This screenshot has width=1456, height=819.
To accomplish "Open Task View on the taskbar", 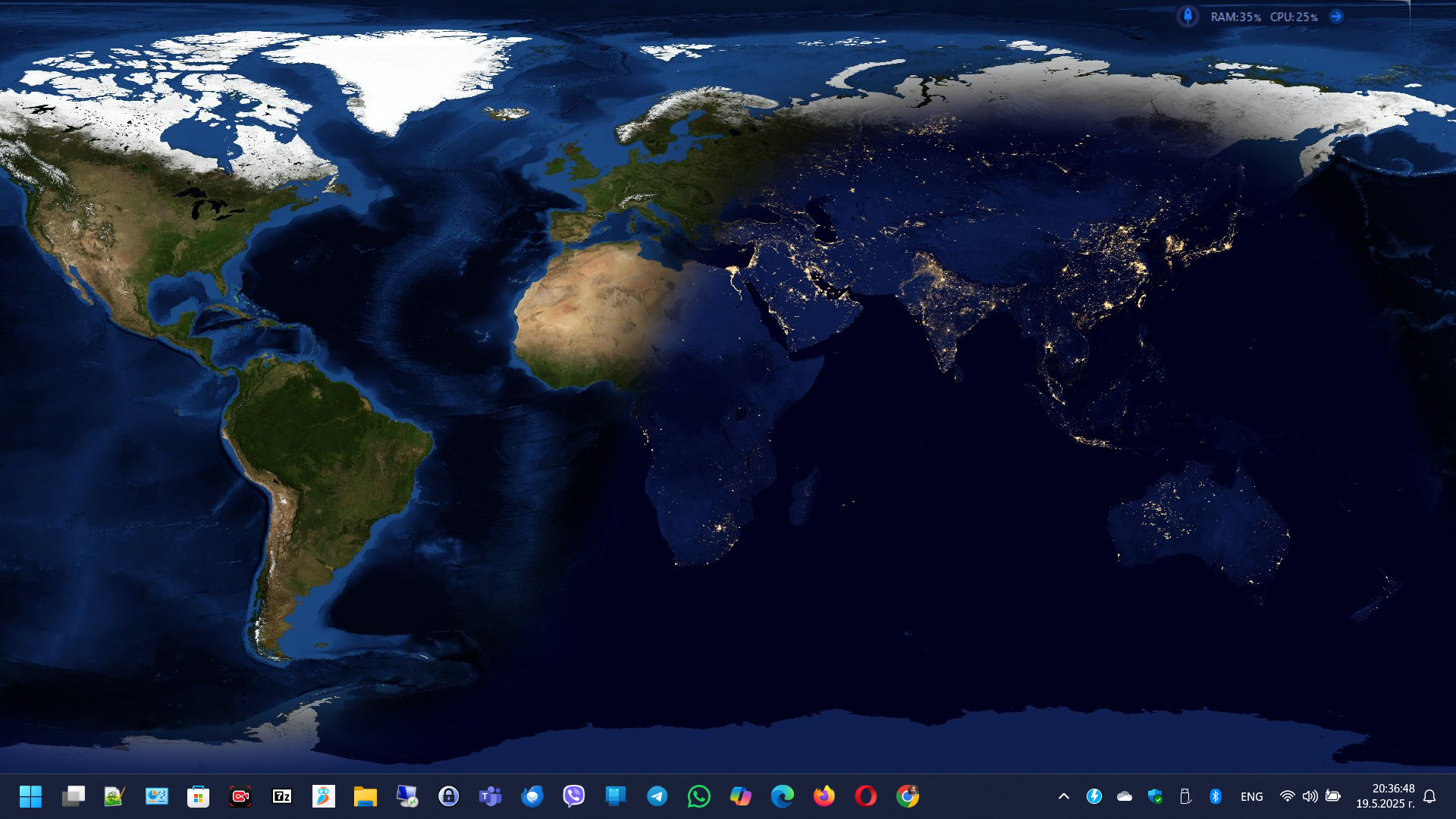I will tap(74, 796).
